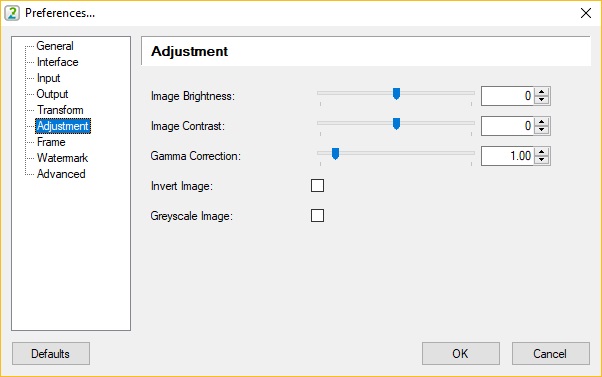Close the Preferences window
Image resolution: width=602 pixels, height=377 pixels.
[x=586, y=13]
